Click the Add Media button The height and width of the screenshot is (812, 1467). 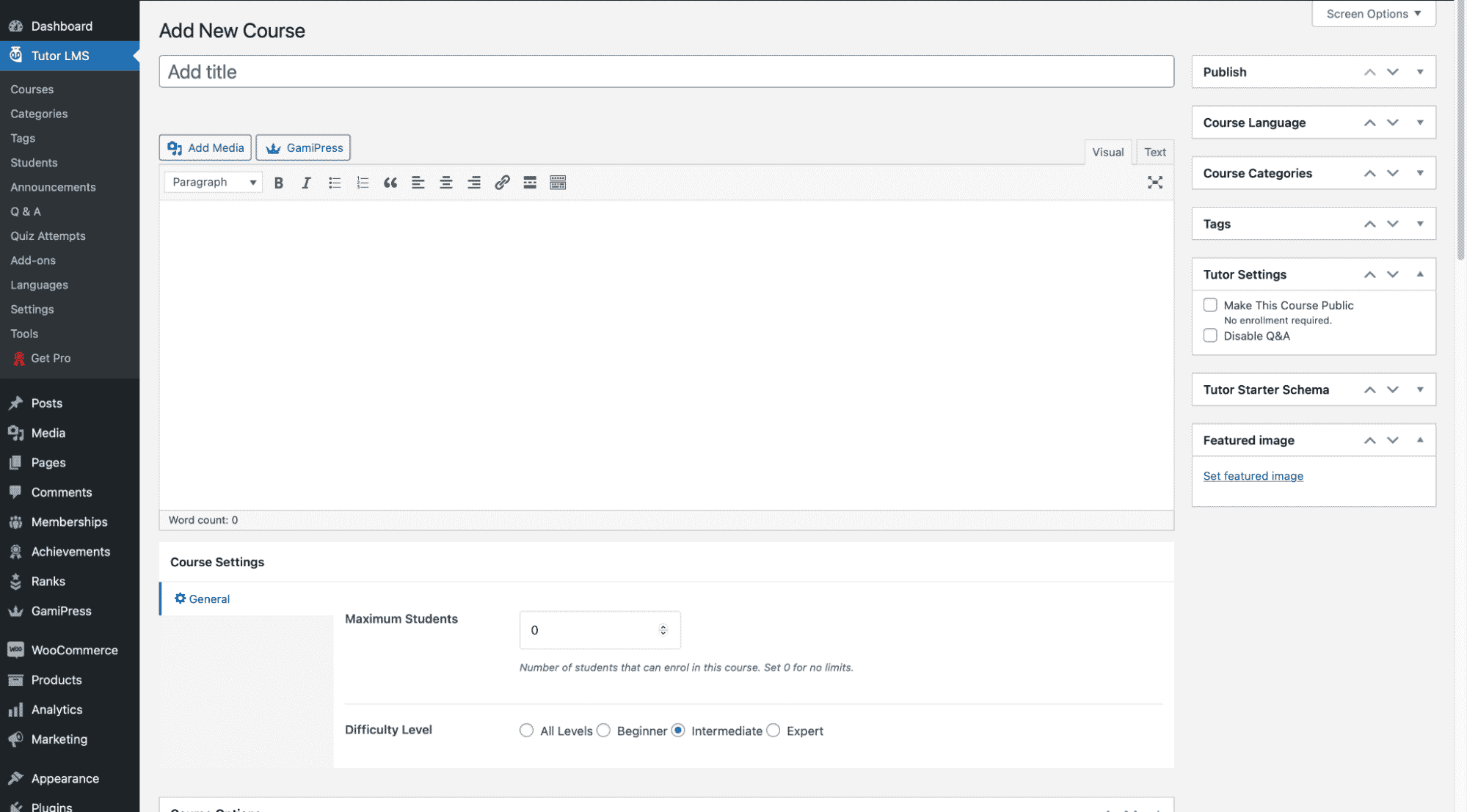pyautogui.click(x=204, y=147)
